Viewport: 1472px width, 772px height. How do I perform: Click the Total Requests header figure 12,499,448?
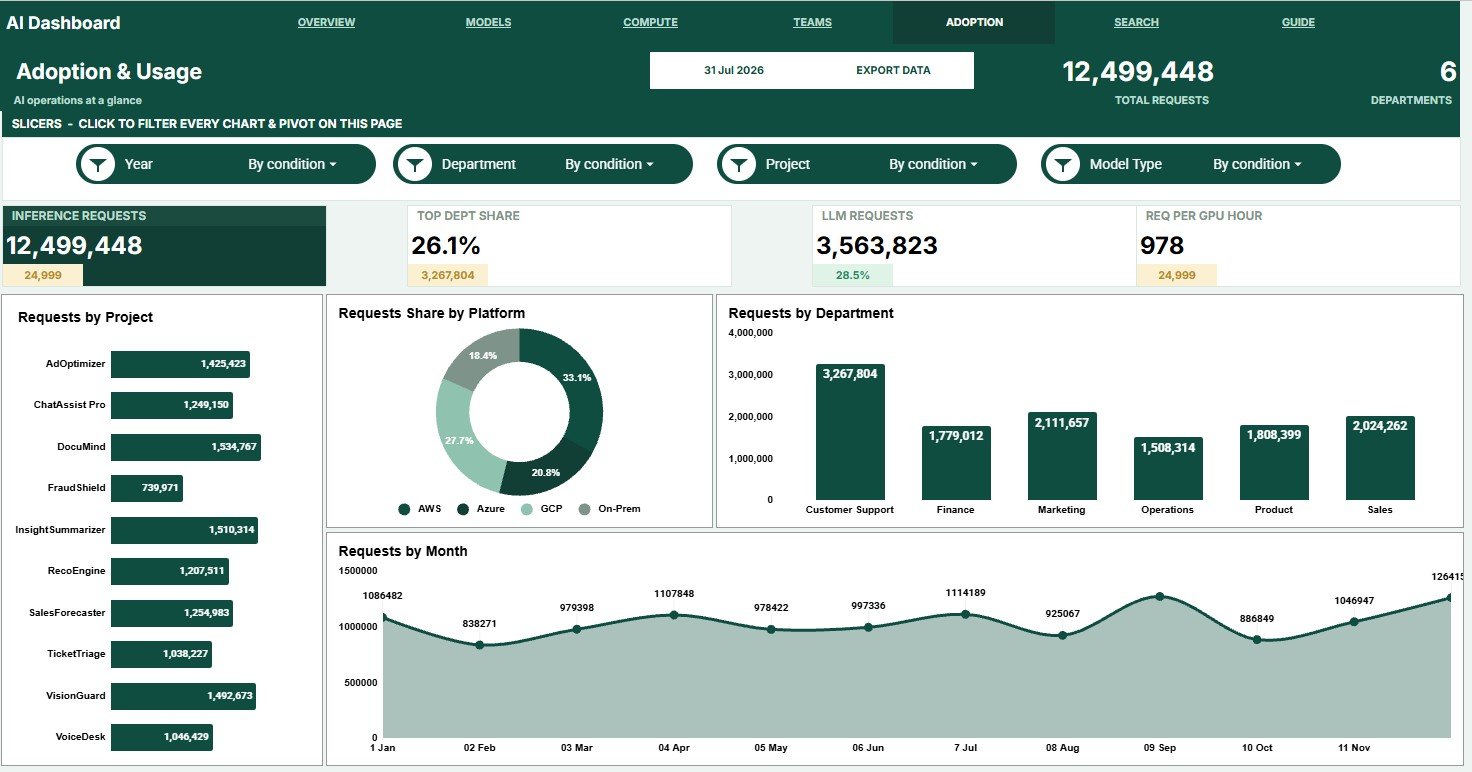point(1138,72)
